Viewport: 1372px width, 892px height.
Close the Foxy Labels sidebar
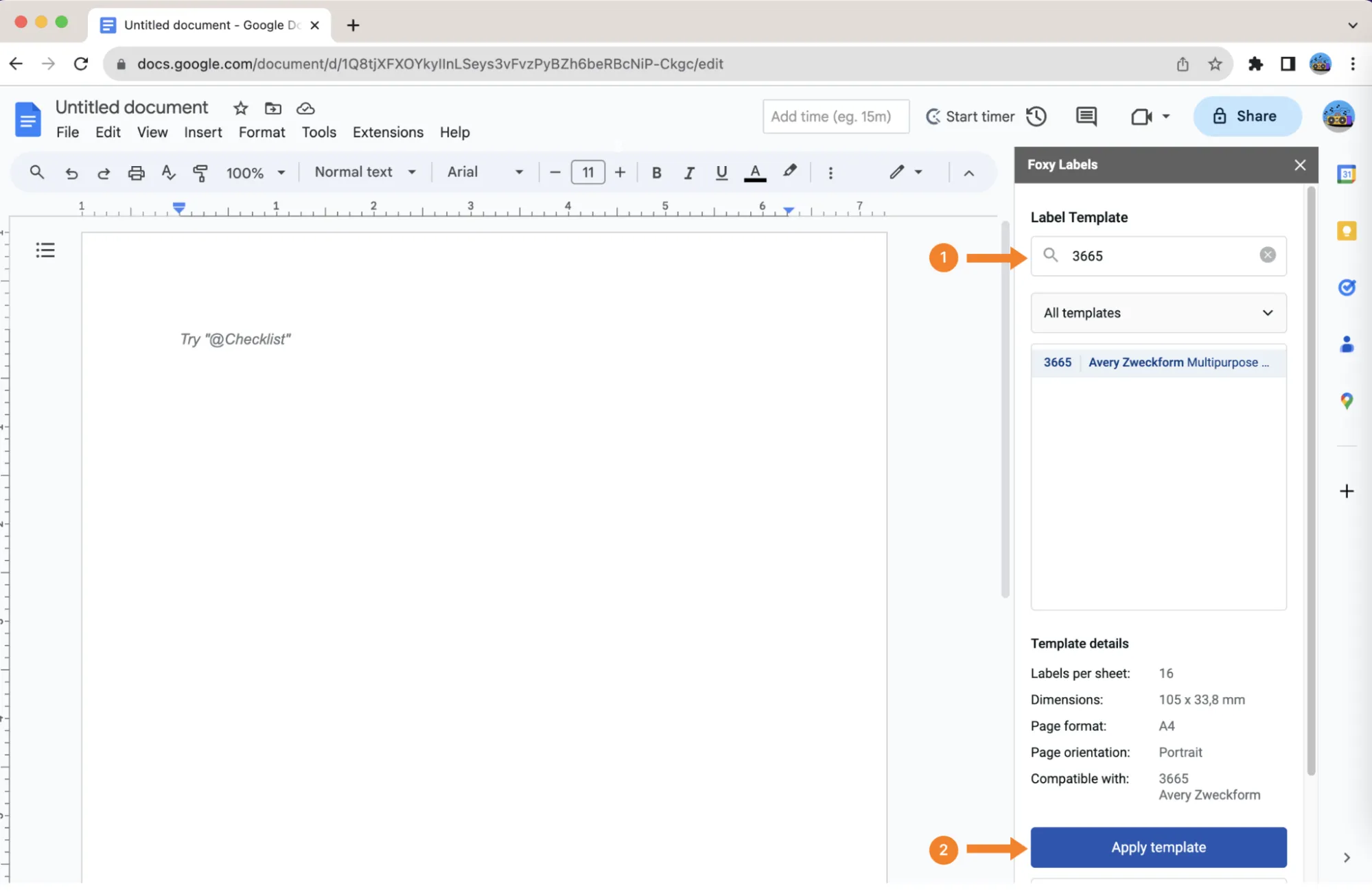1299,165
